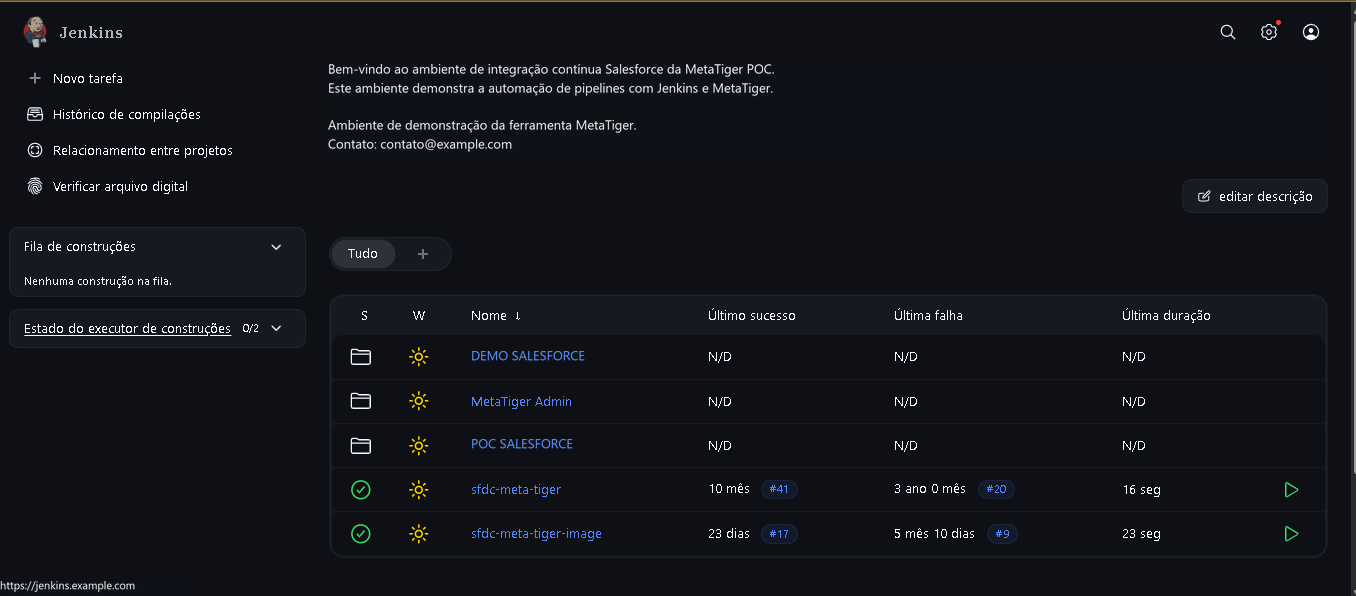1356x596 pixels.
Task: Collapse the Fila de construções panel
Action: click(277, 247)
